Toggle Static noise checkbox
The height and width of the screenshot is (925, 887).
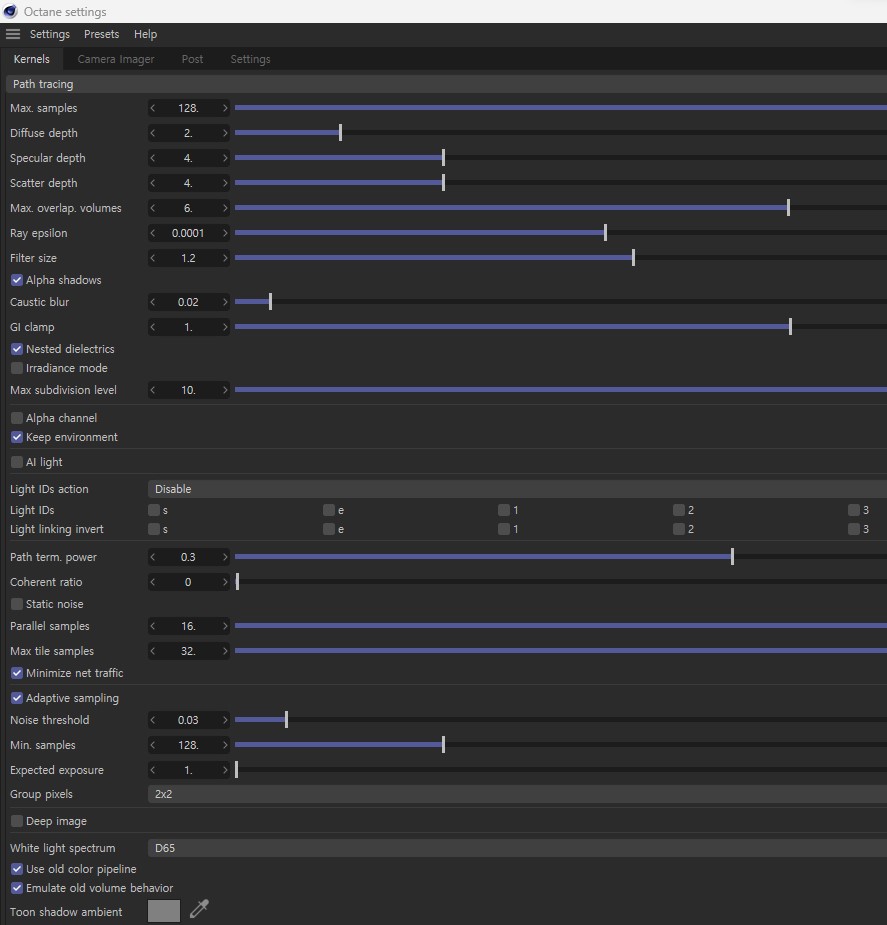17,604
